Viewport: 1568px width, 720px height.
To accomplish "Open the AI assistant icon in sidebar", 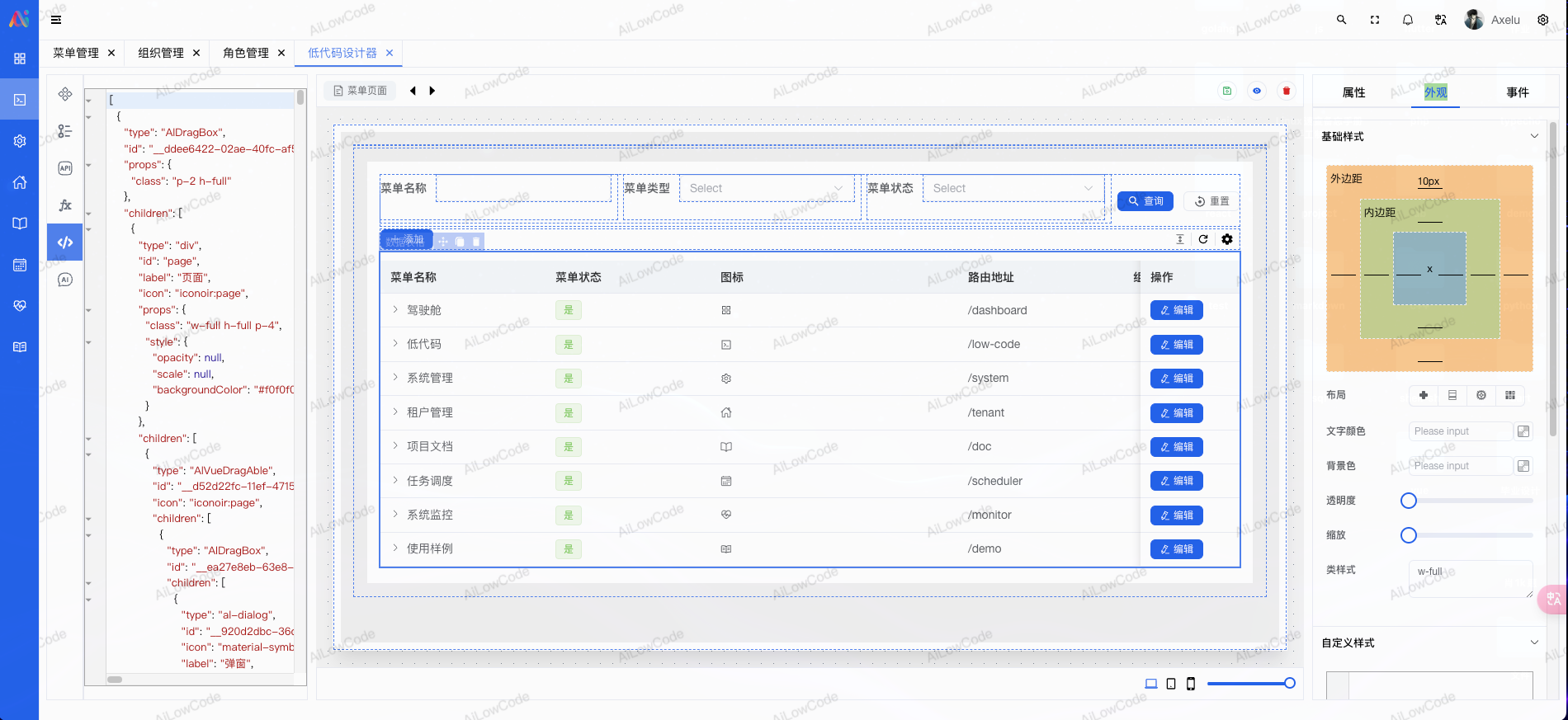I will point(65,280).
